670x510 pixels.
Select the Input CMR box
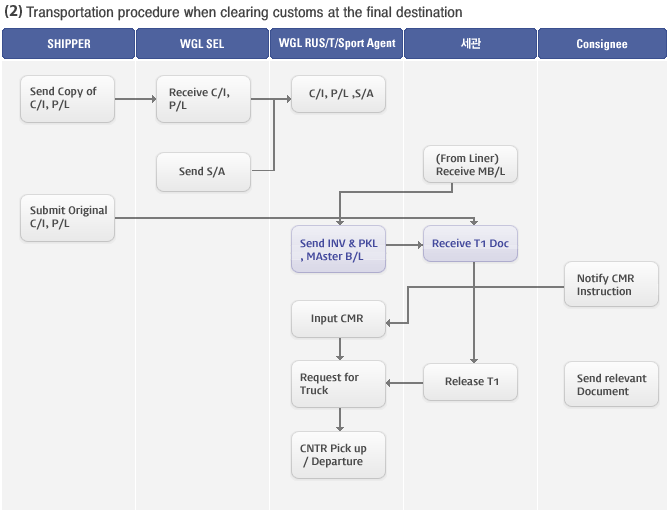pyautogui.click(x=338, y=319)
